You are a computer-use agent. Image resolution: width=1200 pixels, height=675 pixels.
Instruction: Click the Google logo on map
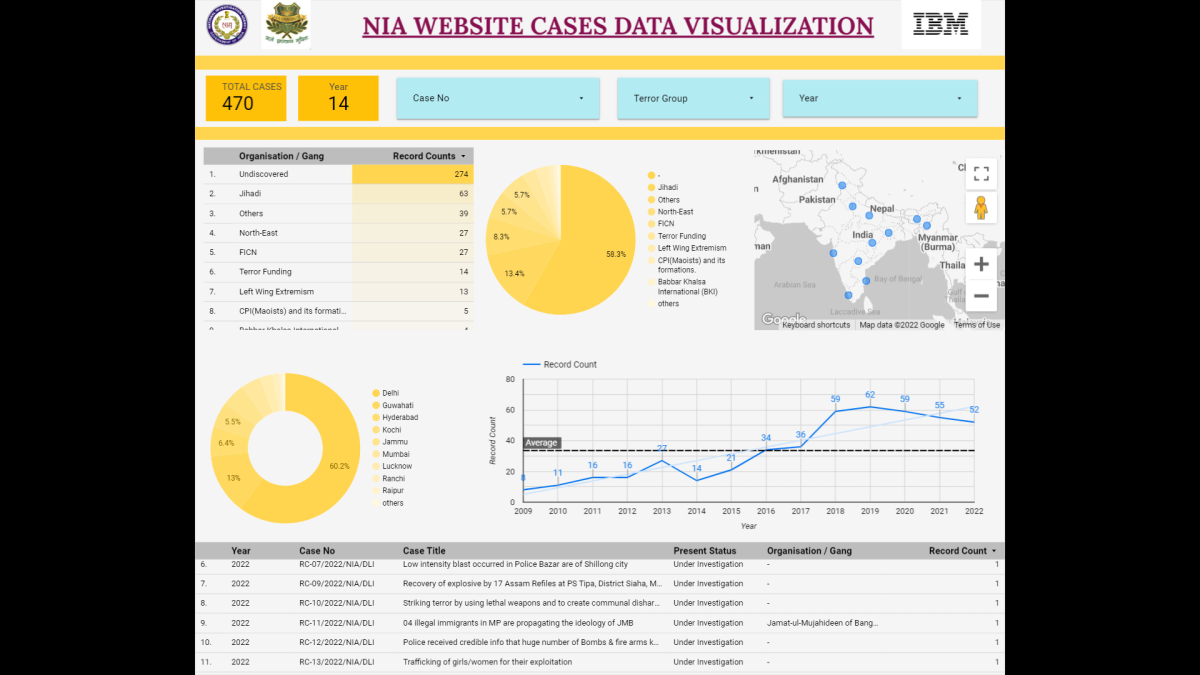783,320
